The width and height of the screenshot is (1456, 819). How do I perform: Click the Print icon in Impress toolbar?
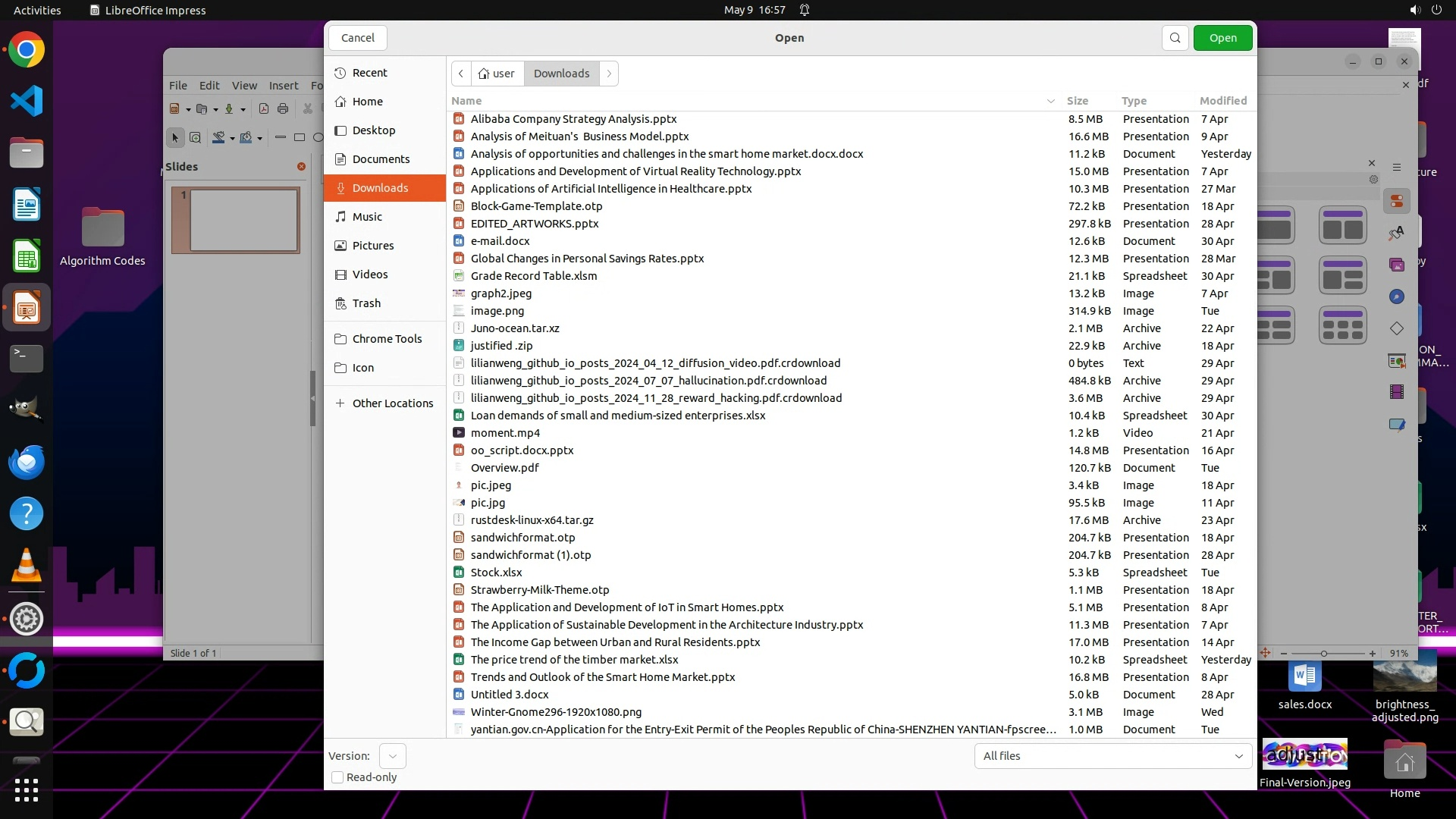pyautogui.click(x=283, y=108)
